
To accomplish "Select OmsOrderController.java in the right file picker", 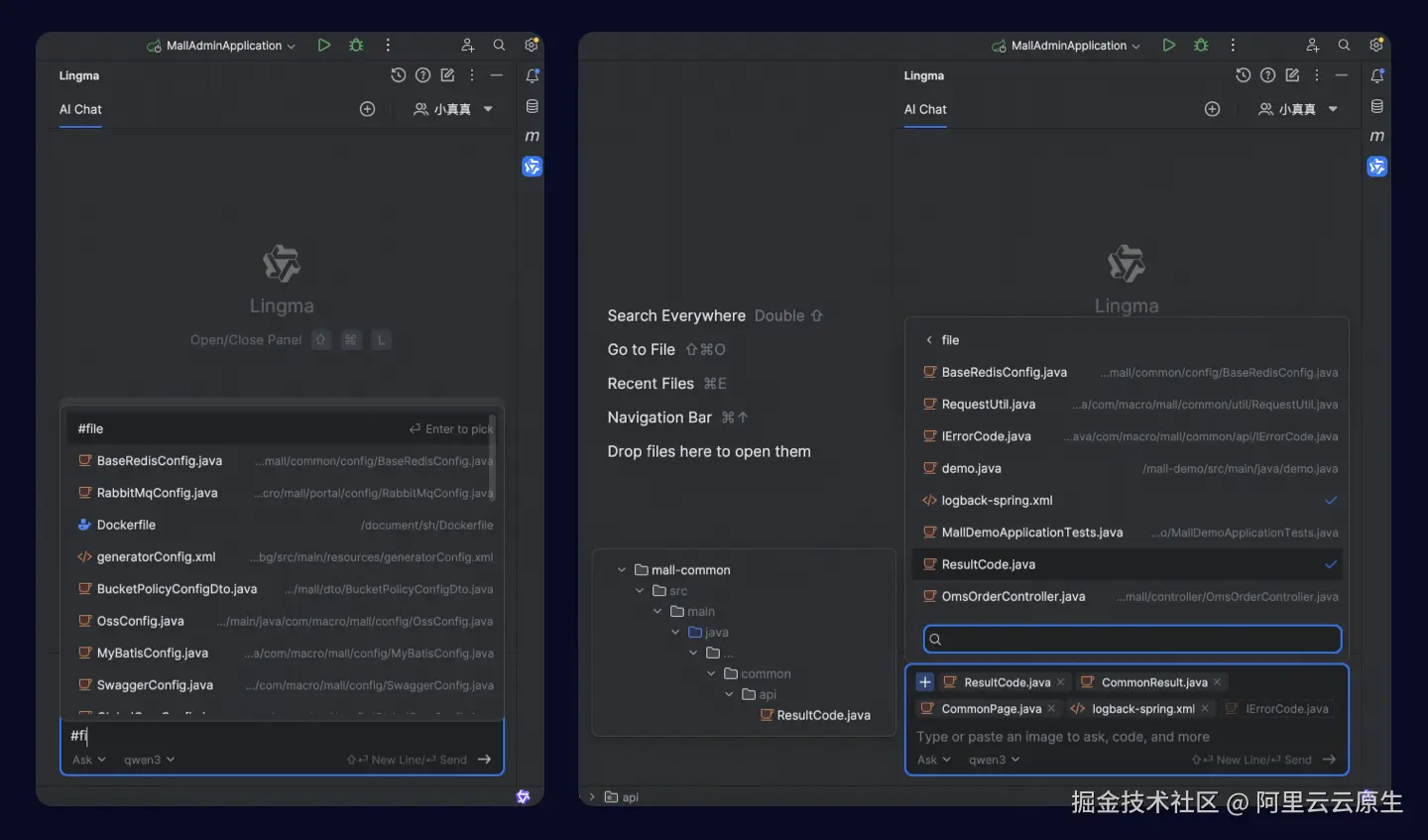I will (1127, 597).
